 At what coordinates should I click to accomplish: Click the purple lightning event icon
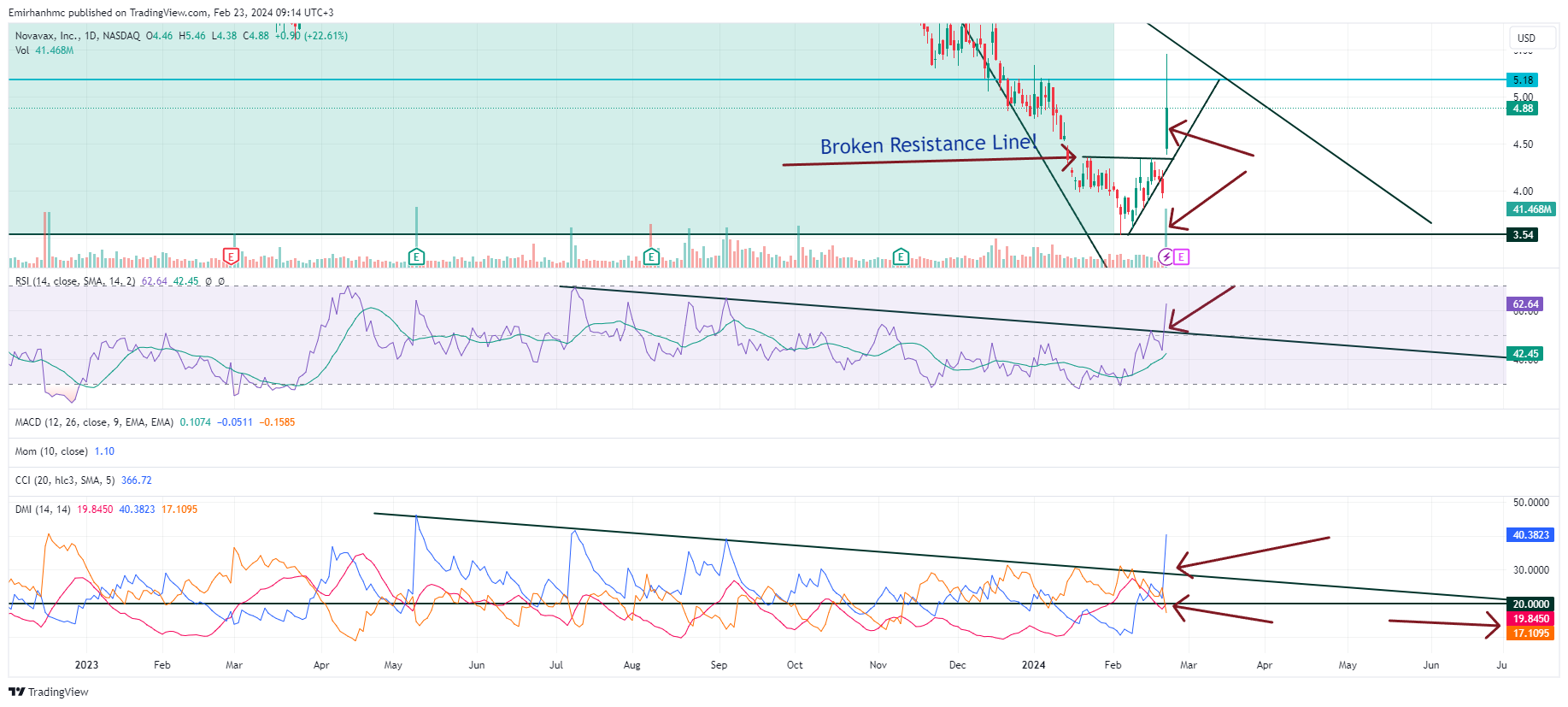tap(1166, 256)
